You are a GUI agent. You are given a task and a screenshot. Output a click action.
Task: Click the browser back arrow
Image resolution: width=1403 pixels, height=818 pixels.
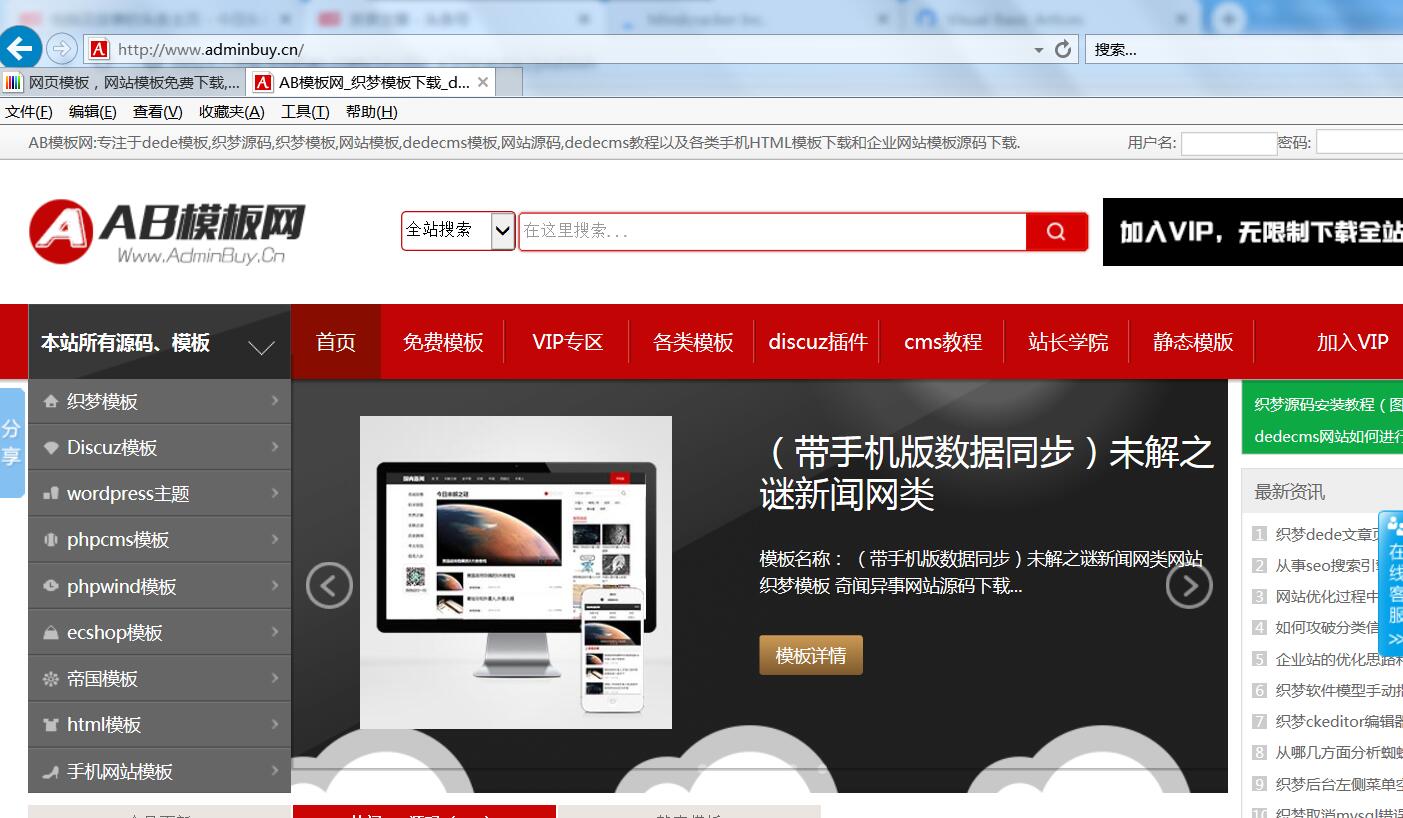[22, 47]
